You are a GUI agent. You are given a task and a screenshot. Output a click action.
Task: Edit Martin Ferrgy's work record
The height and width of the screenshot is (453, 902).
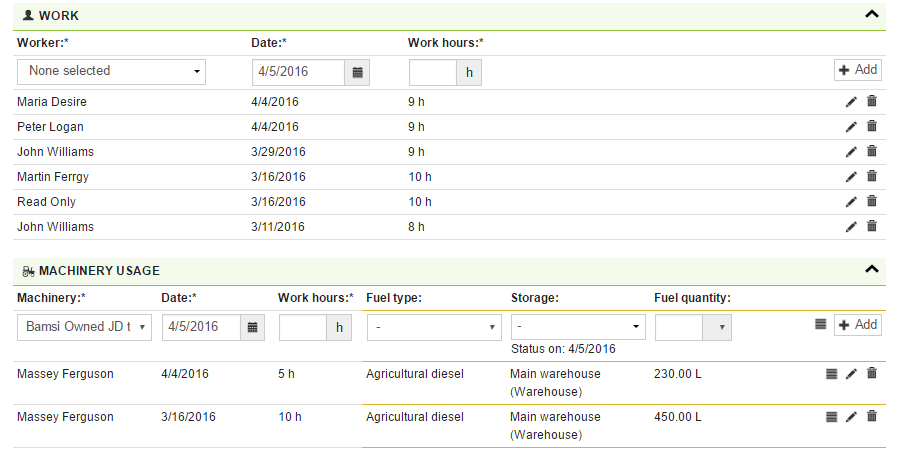point(851,177)
